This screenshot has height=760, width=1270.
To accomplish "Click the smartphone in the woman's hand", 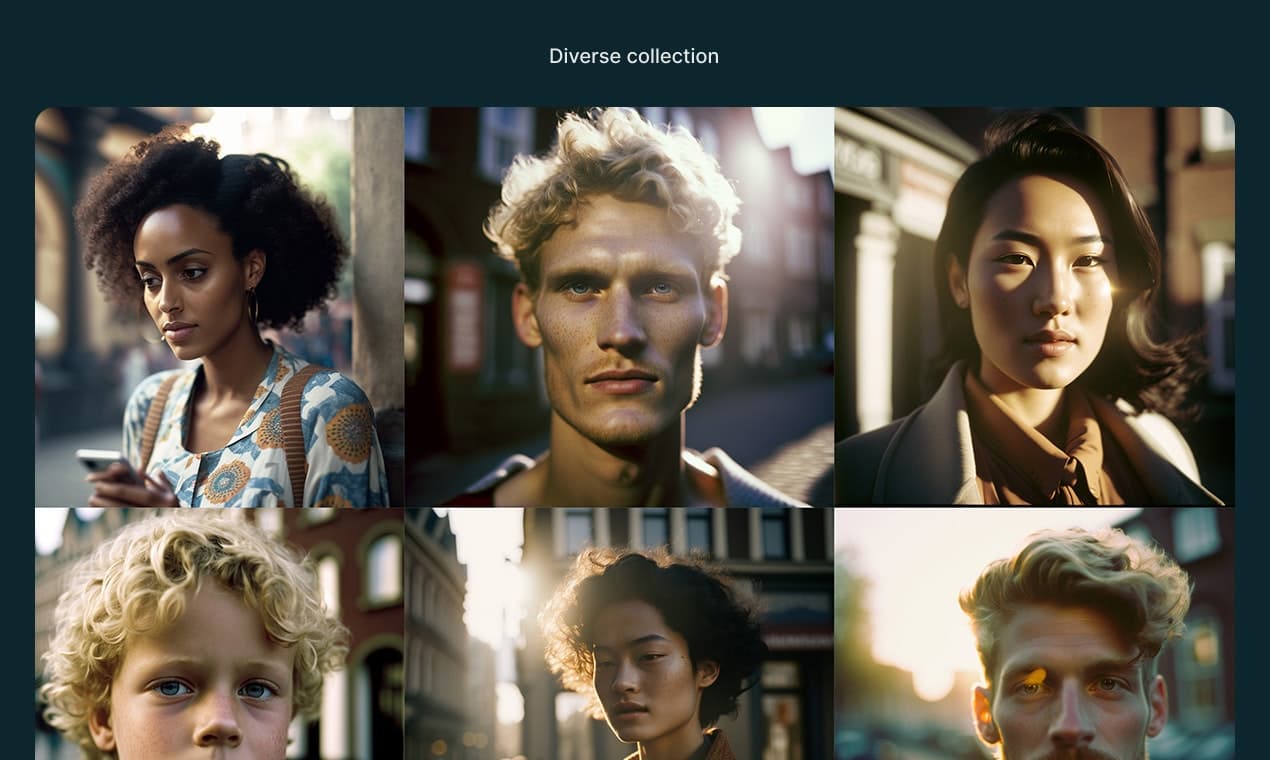I will coord(100,461).
